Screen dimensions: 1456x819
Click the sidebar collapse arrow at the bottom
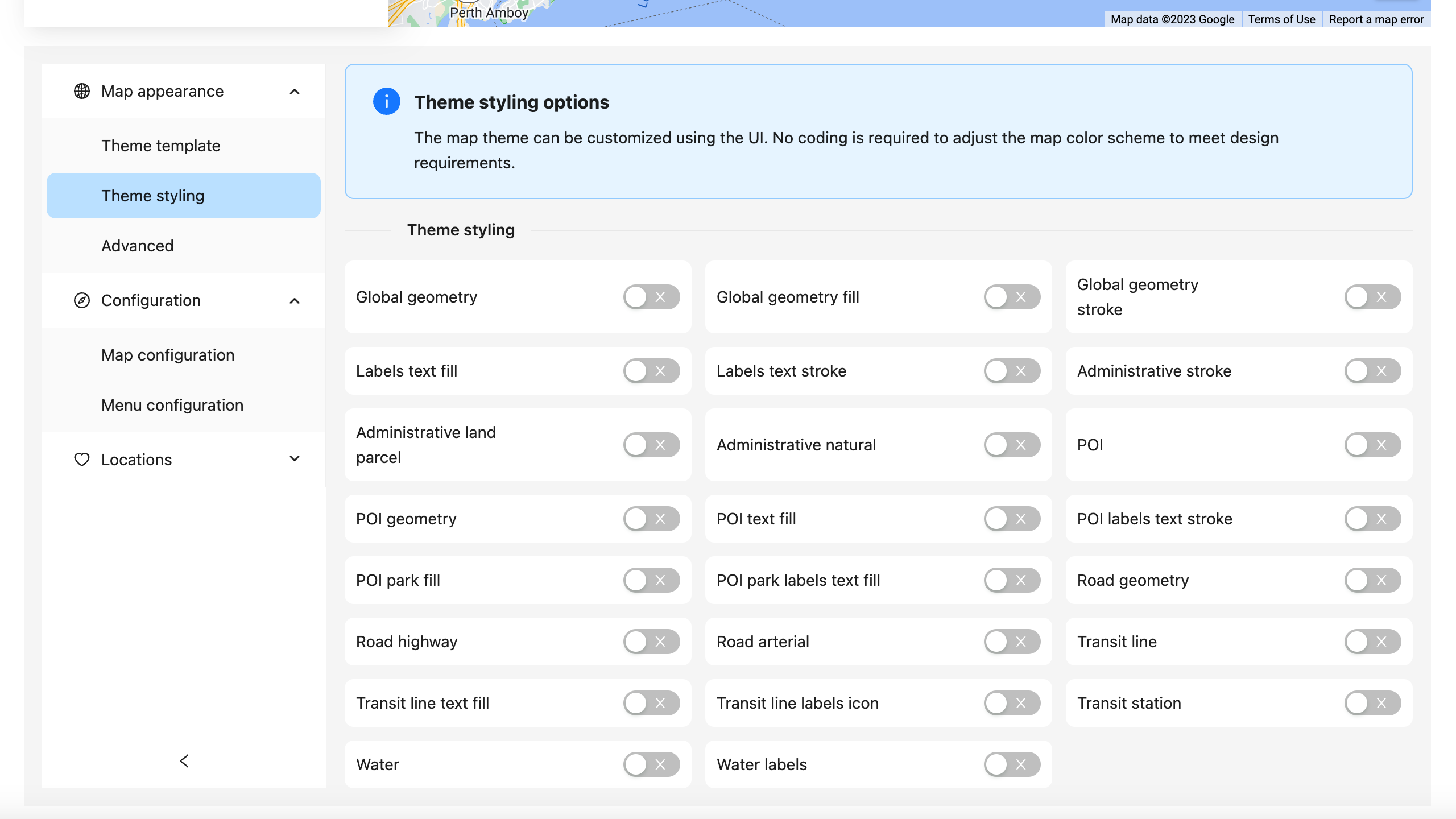click(184, 760)
